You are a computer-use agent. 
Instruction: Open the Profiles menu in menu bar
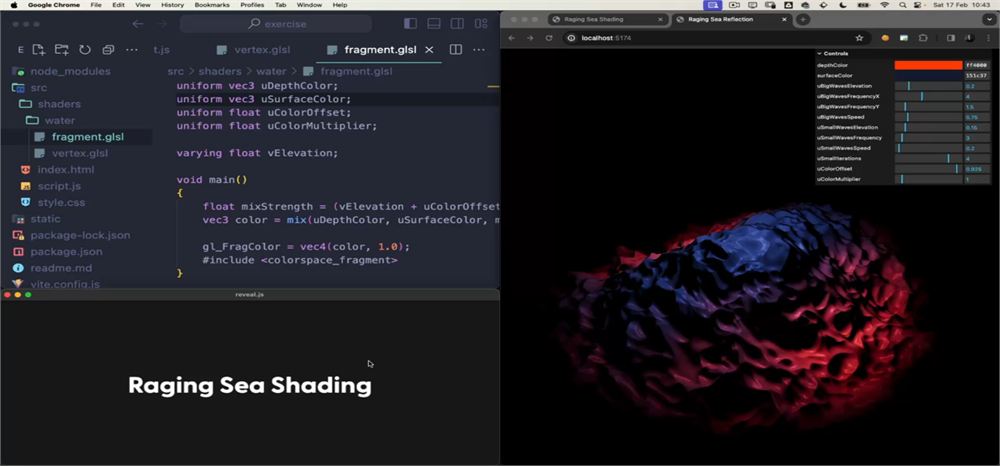click(x=252, y=5)
